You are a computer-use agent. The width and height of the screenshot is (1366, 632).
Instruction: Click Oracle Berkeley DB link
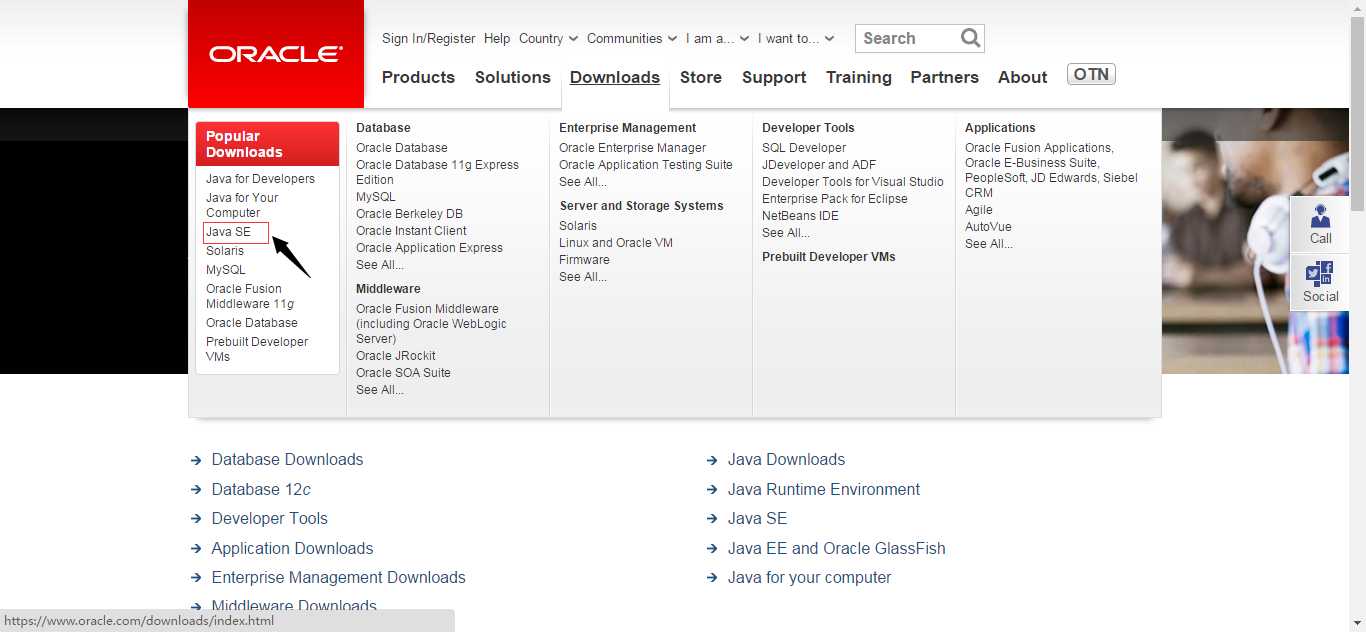pyautogui.click(x=409, y=214)
